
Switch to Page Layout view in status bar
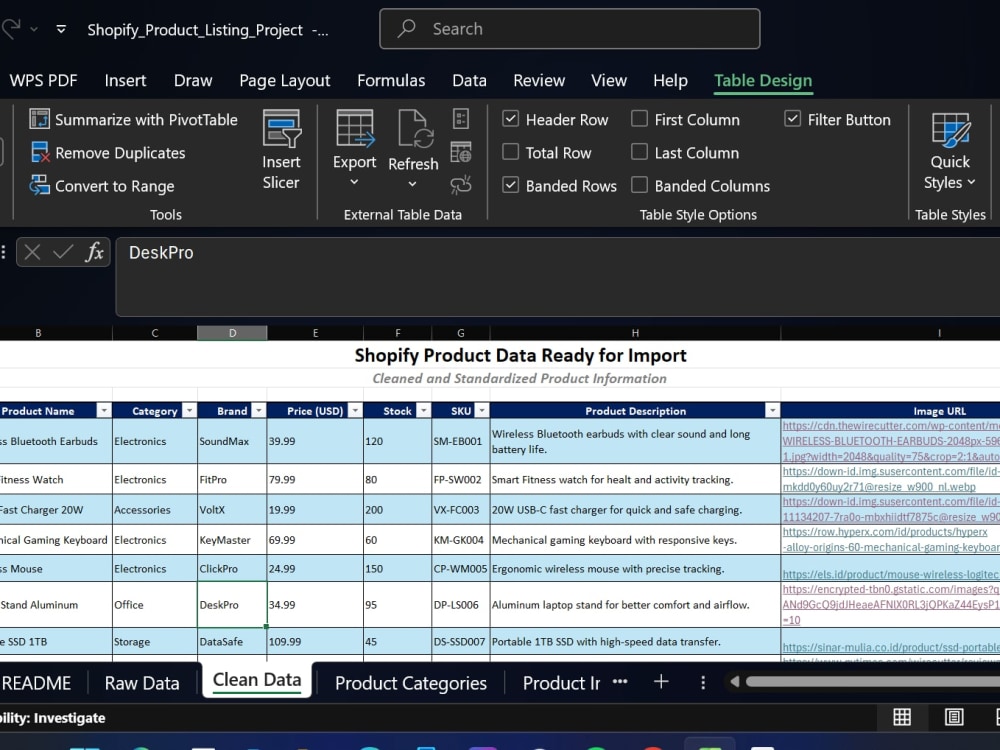(x=954, y=717)
